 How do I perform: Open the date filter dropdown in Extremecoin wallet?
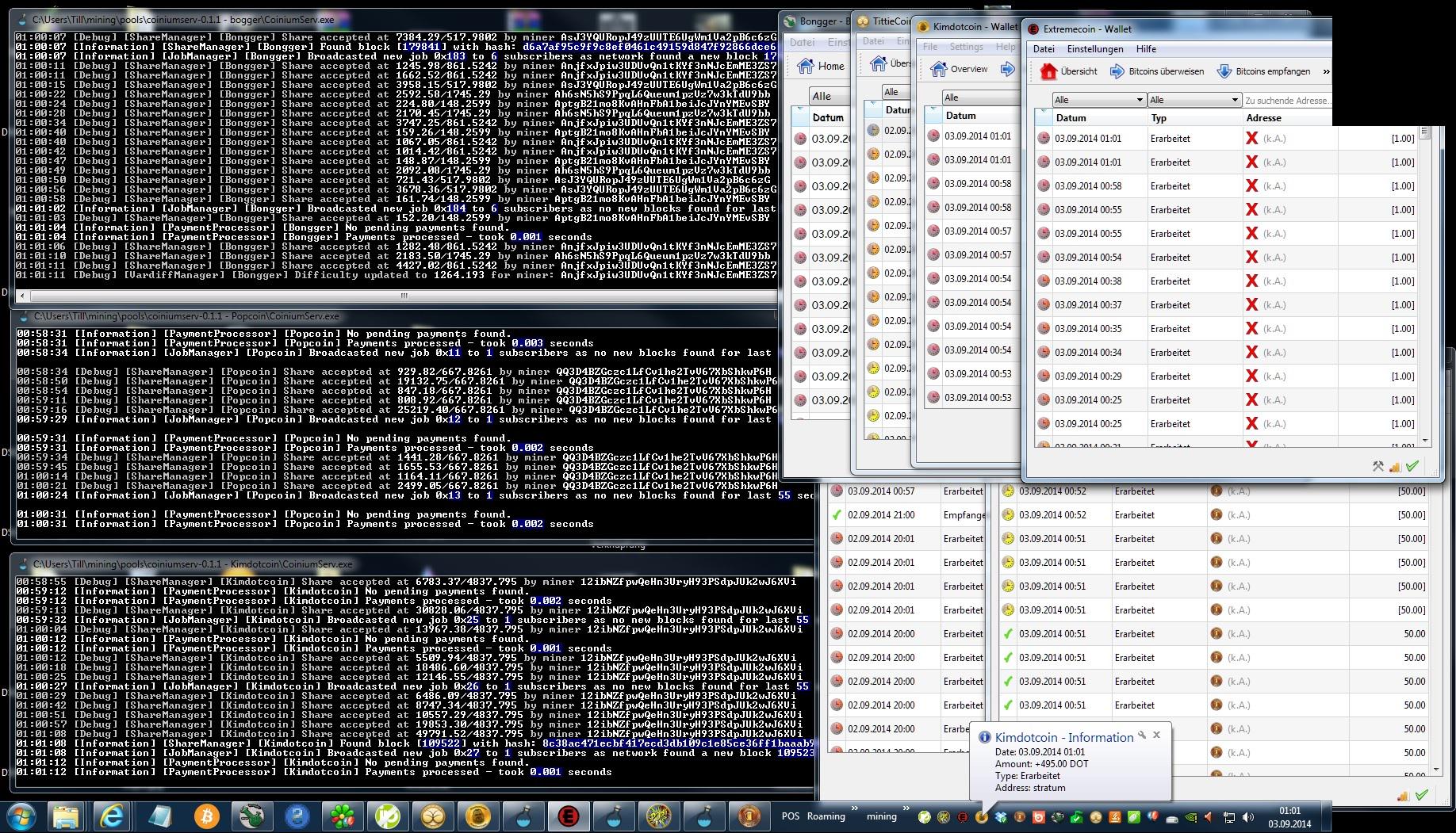1098,100
